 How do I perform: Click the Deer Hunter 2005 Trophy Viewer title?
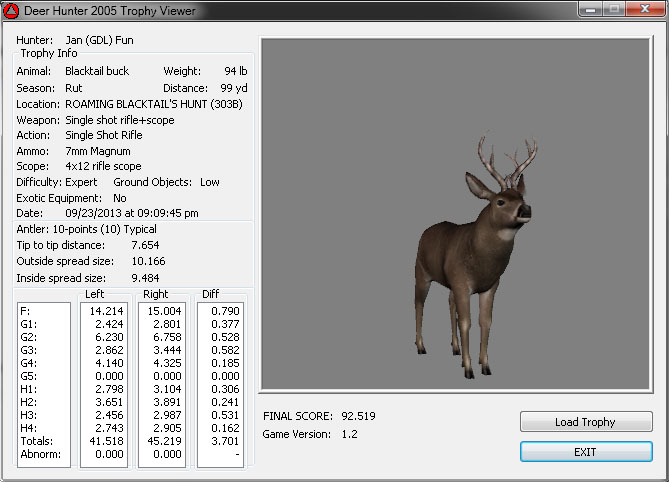pos(110,11)
